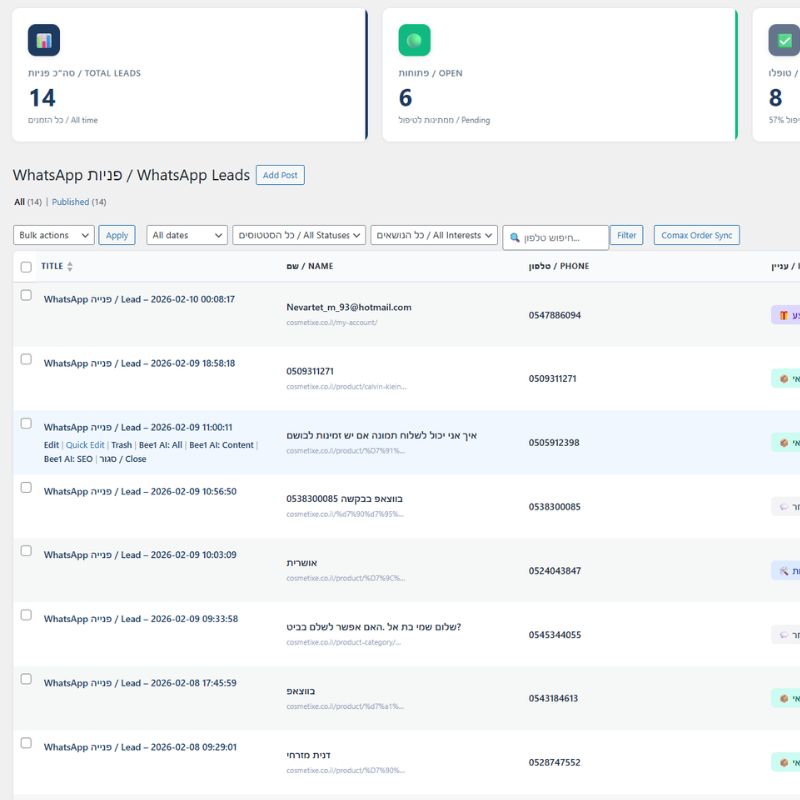Image resolution: width=800 pixels, height=800 pixels.
Task: Click the package interest badge for 0509311271
Action: click(x=786, y=379)
